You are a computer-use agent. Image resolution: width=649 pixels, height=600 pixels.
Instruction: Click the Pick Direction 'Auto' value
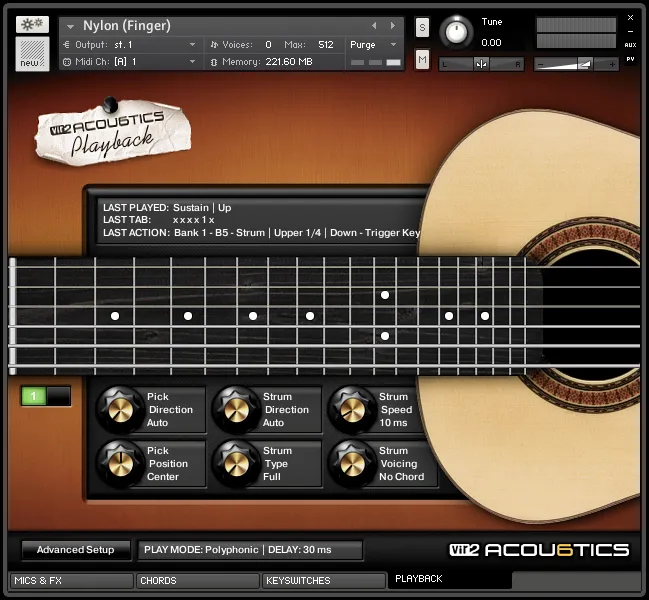(157, 423)
